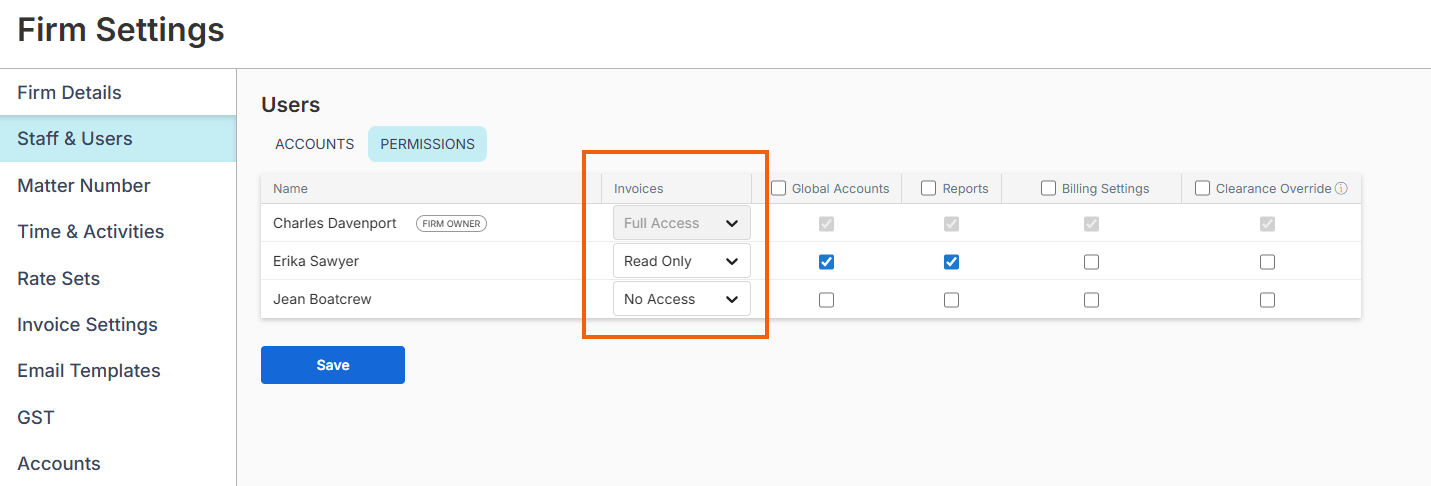
Task: Uncheck Reports for Erika Sawyer
Action: tap(951, 262)
